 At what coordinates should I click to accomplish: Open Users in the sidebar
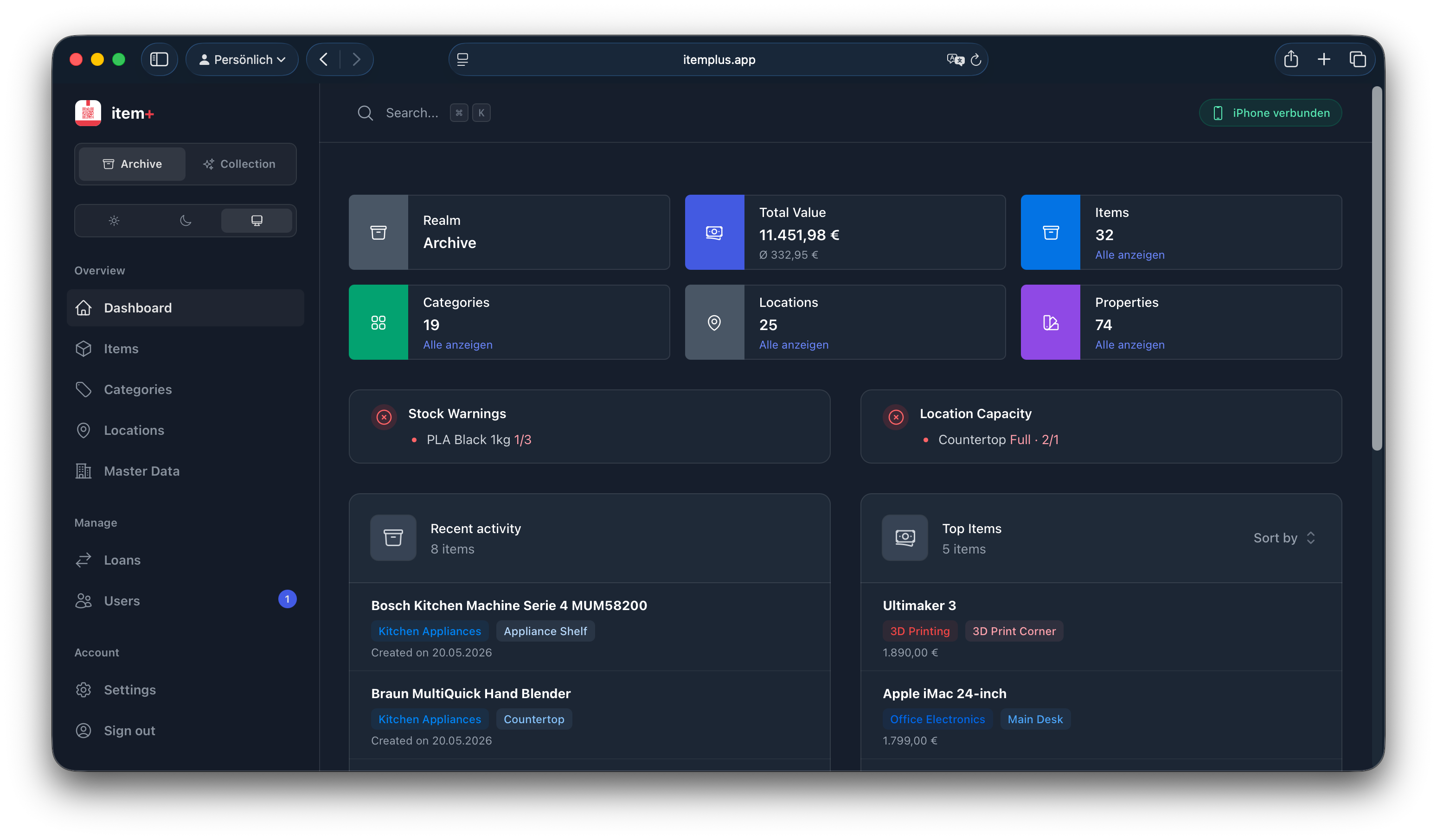point(186,601)
